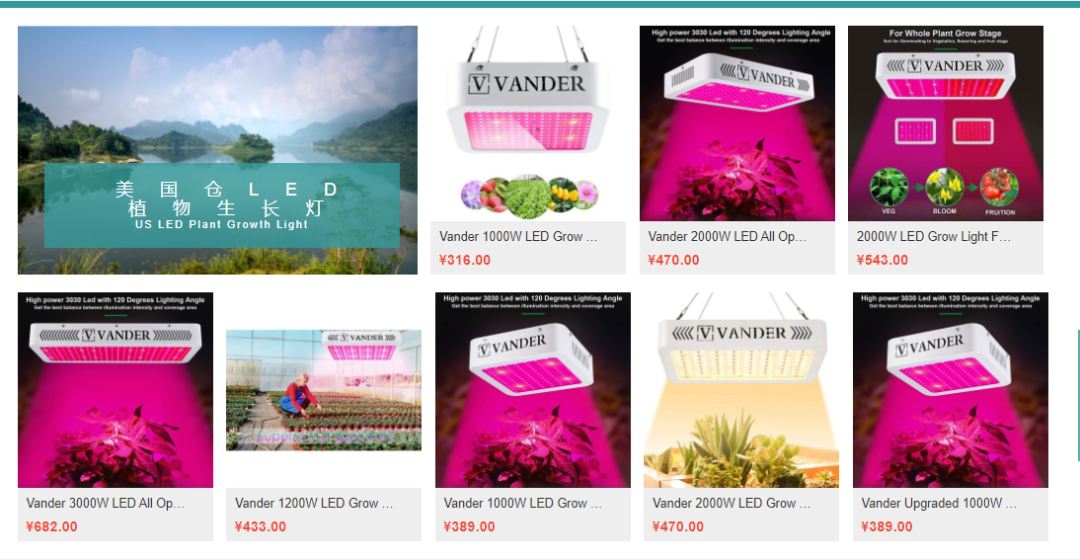Viewport: 1080px width, 560px height.
Task: Select the For Whole Plant Grow Stage image
Action: tap(945, 123)
